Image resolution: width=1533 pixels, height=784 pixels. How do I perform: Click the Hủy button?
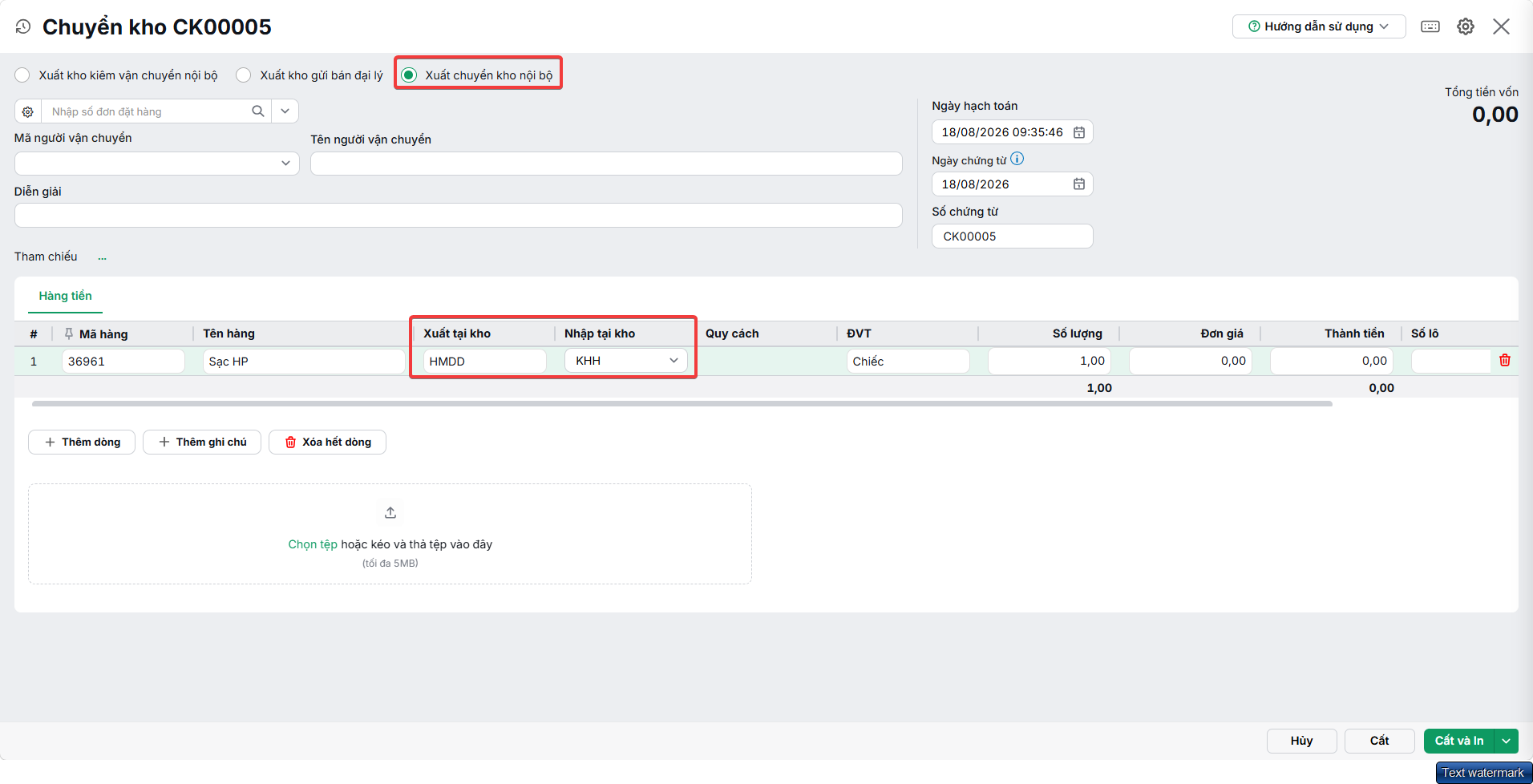(x=1301, y=741)
